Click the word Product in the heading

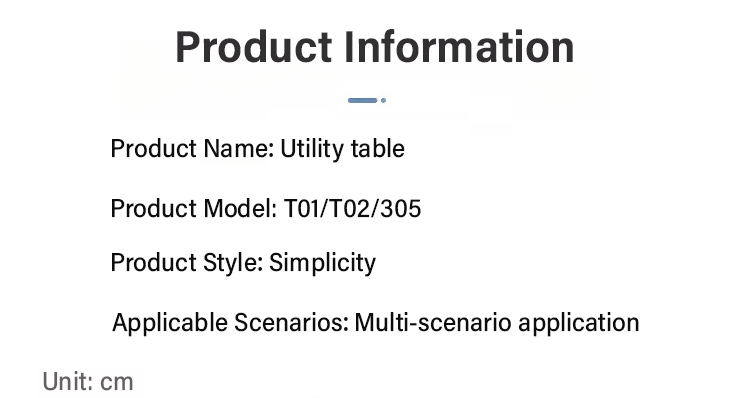pos(254,47)
